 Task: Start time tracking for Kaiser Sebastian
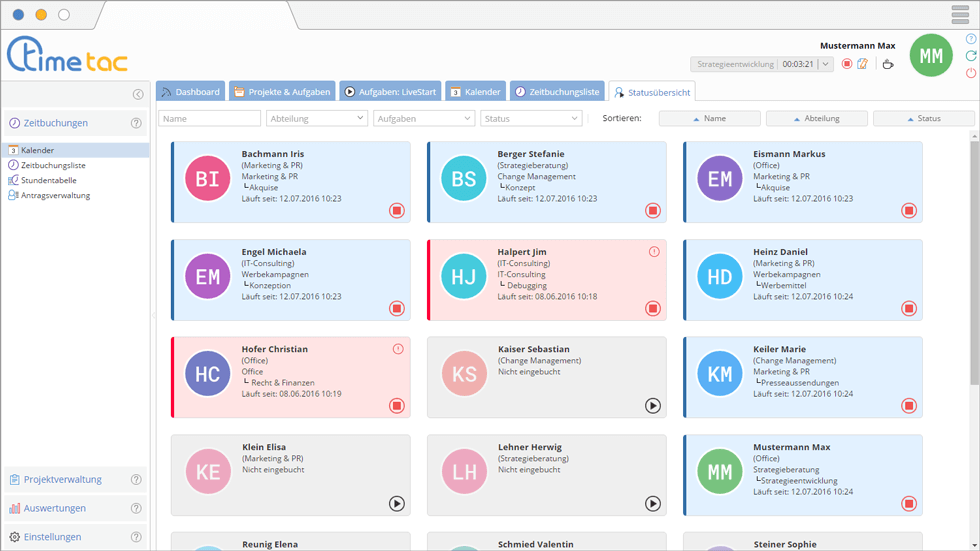click(653, 406)
